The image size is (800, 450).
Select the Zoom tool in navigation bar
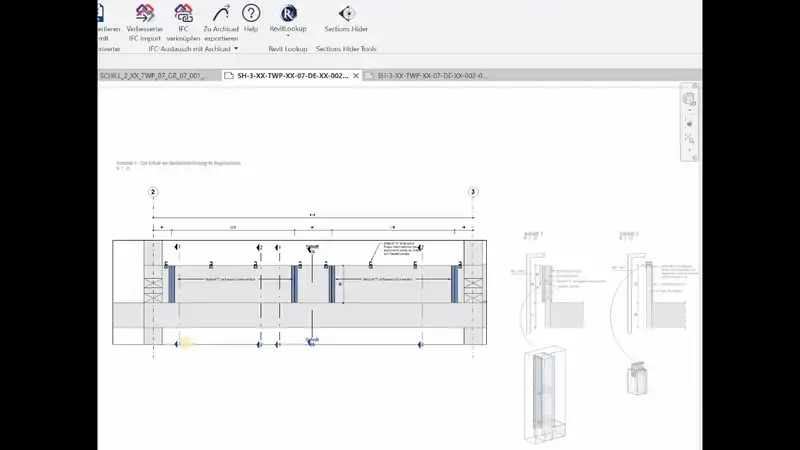689,139
